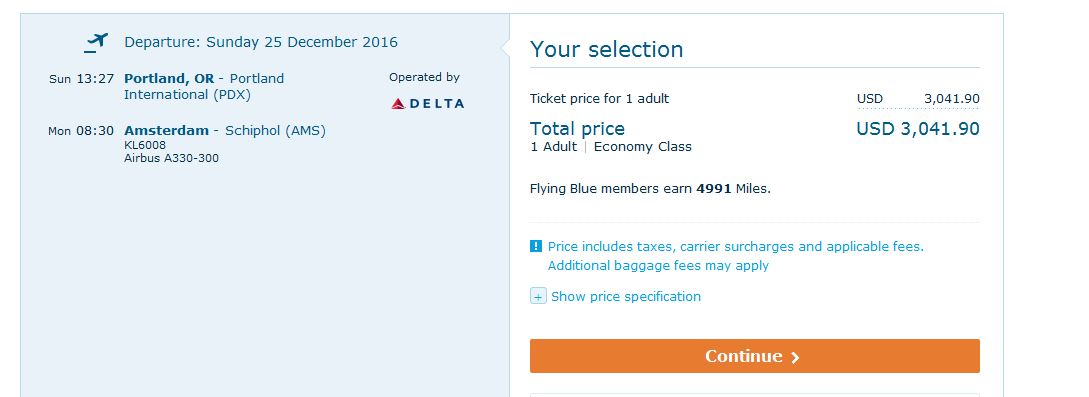Screen dimensions: 1089x397
Task: Click the Airbus A330-300 aircraft label
Action: (172, 158)
